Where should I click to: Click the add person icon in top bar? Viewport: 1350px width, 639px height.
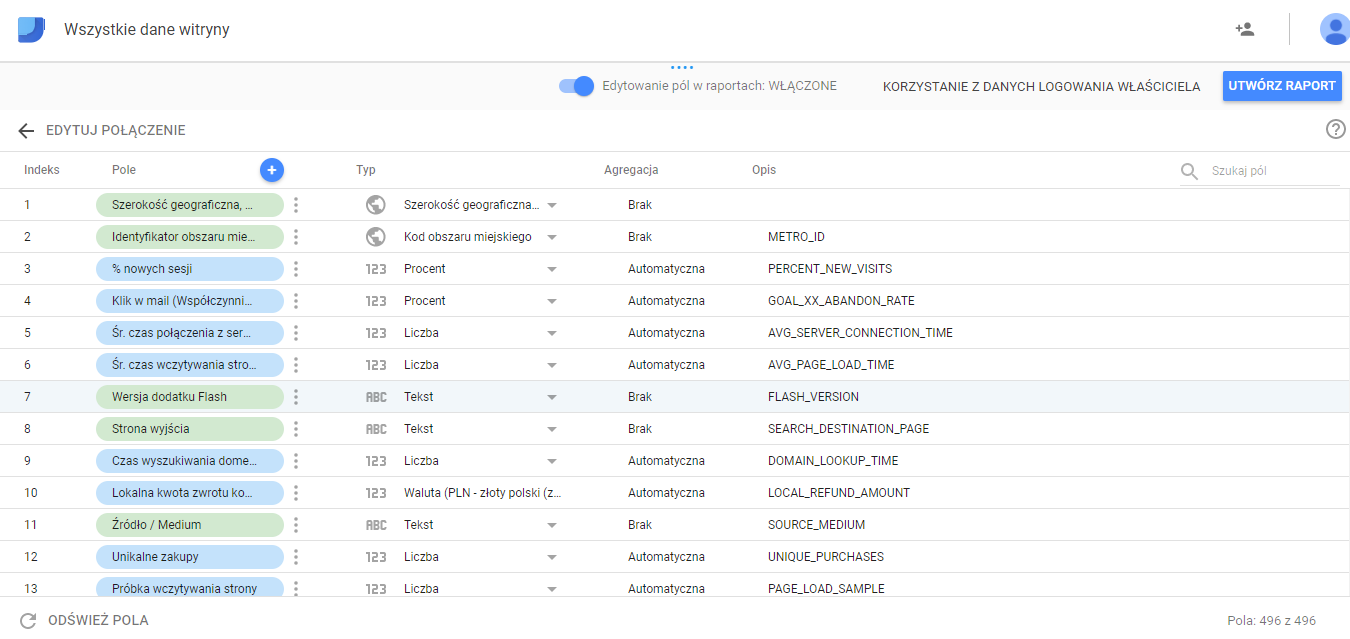[x=1244, y=29]
